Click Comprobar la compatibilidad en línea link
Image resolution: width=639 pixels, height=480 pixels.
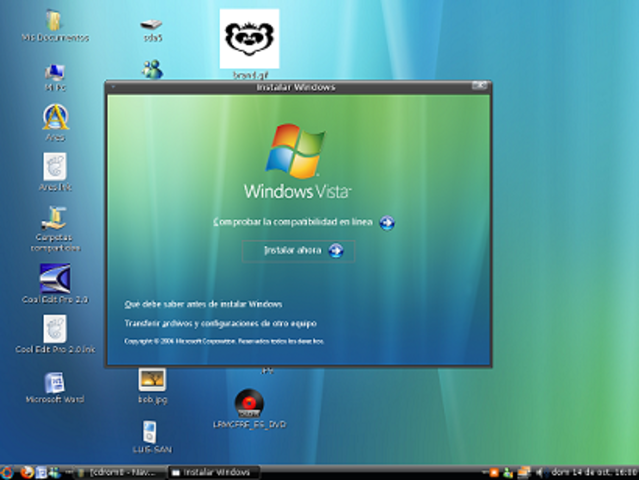click(293, 222)
